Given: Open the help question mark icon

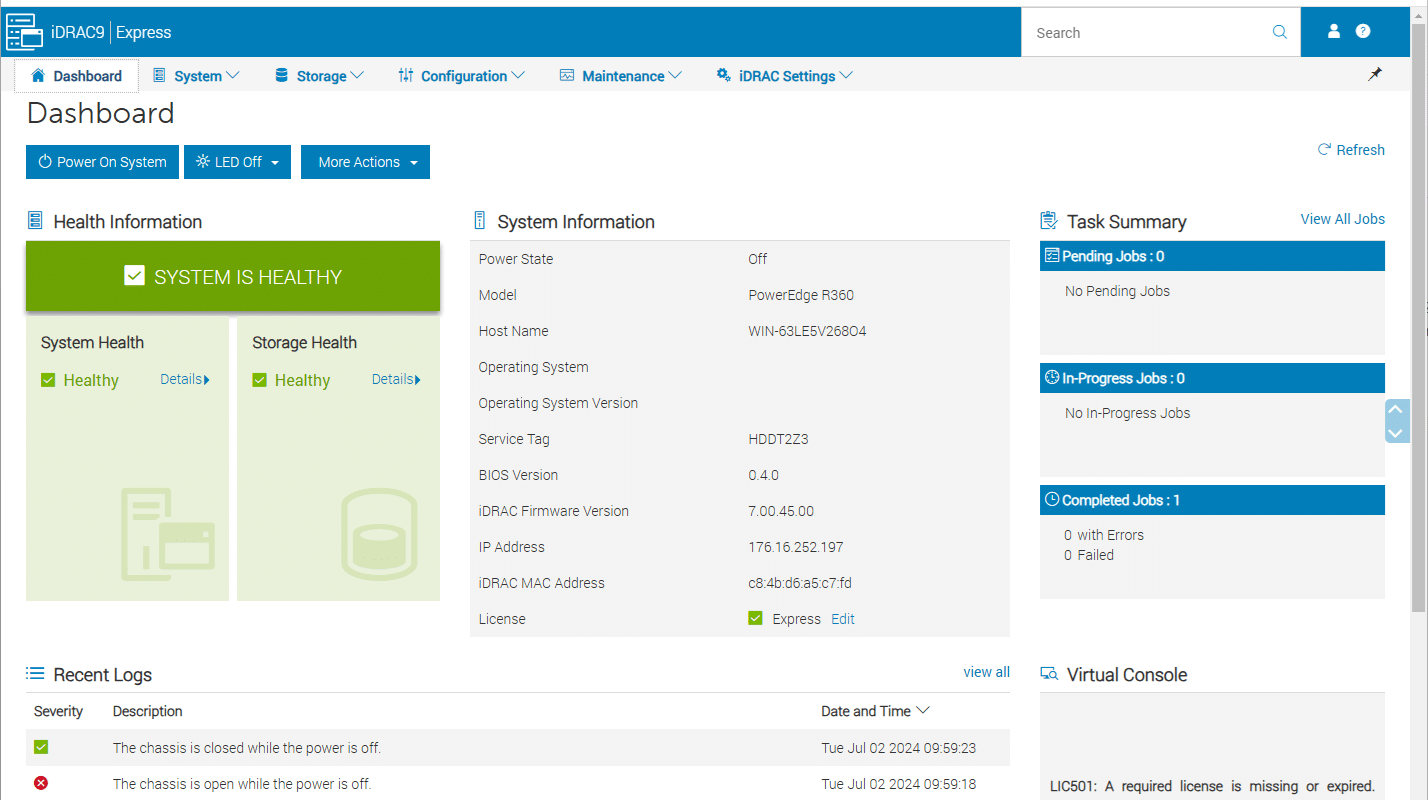Looking at the screenshot, I should (x=1363, y=31).
